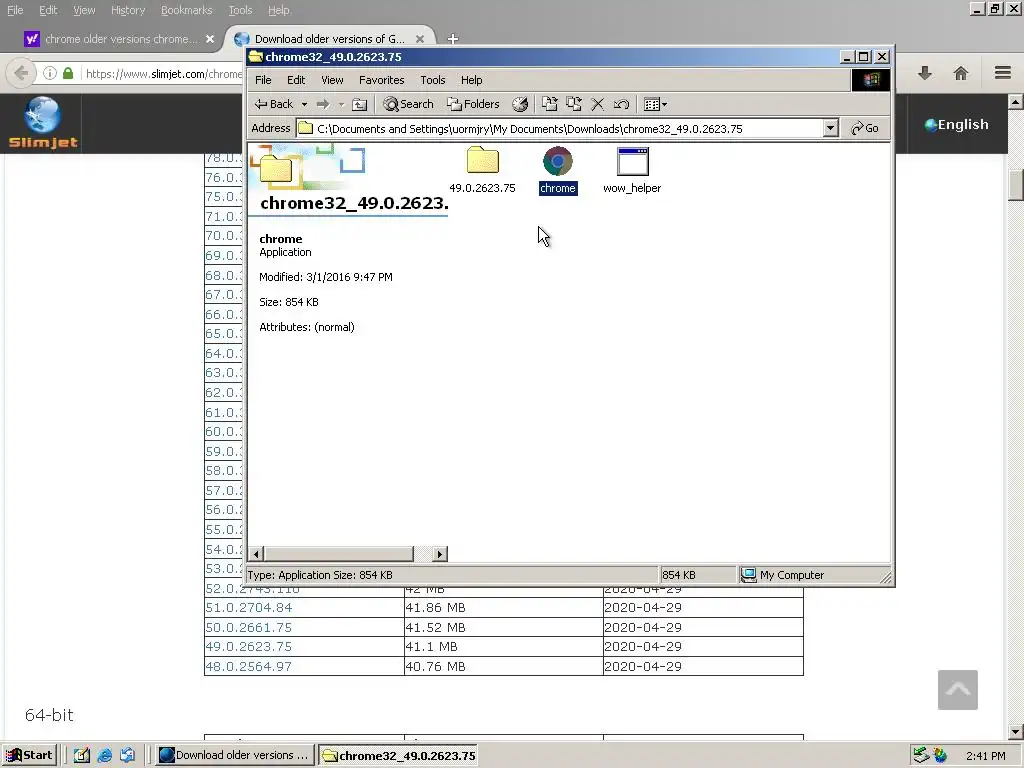1024x768 pixels.
Task: Click the Delete icon in Explorer toolbar
Action: pos(597,104)
